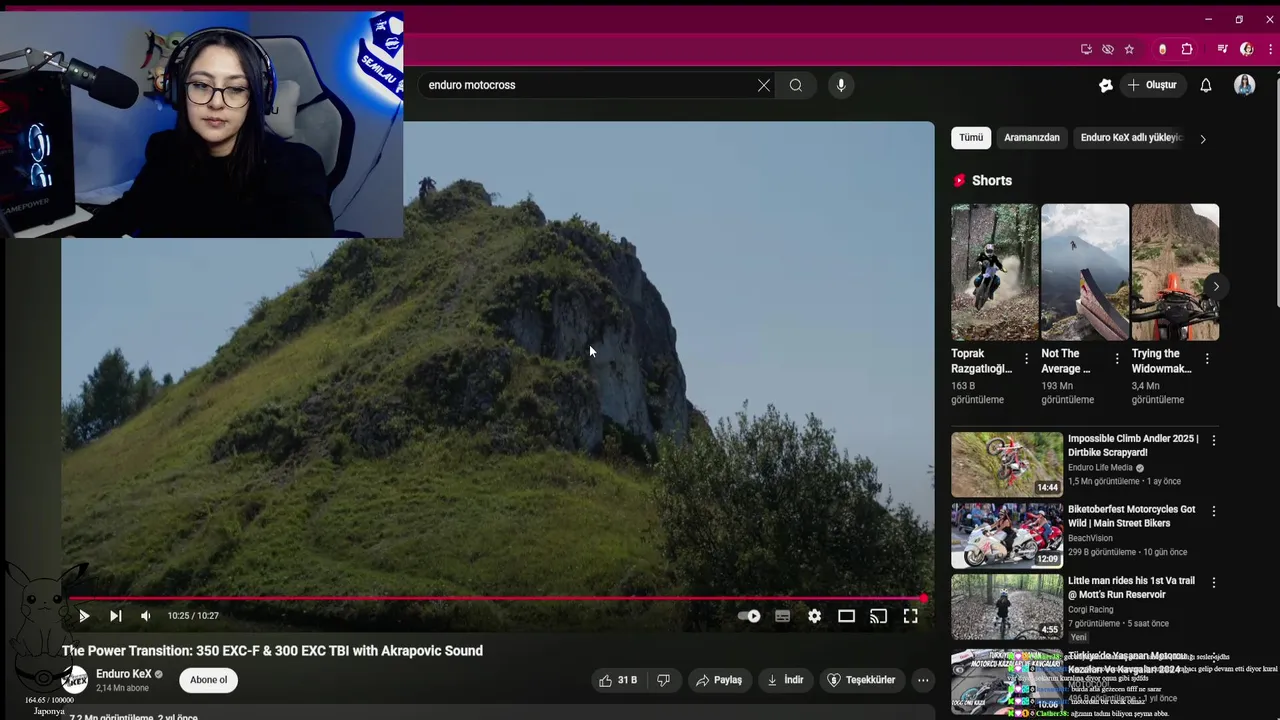
Task: Click the install app icon in address bar
Action: pyautogui.click(x=1086, y=49)
